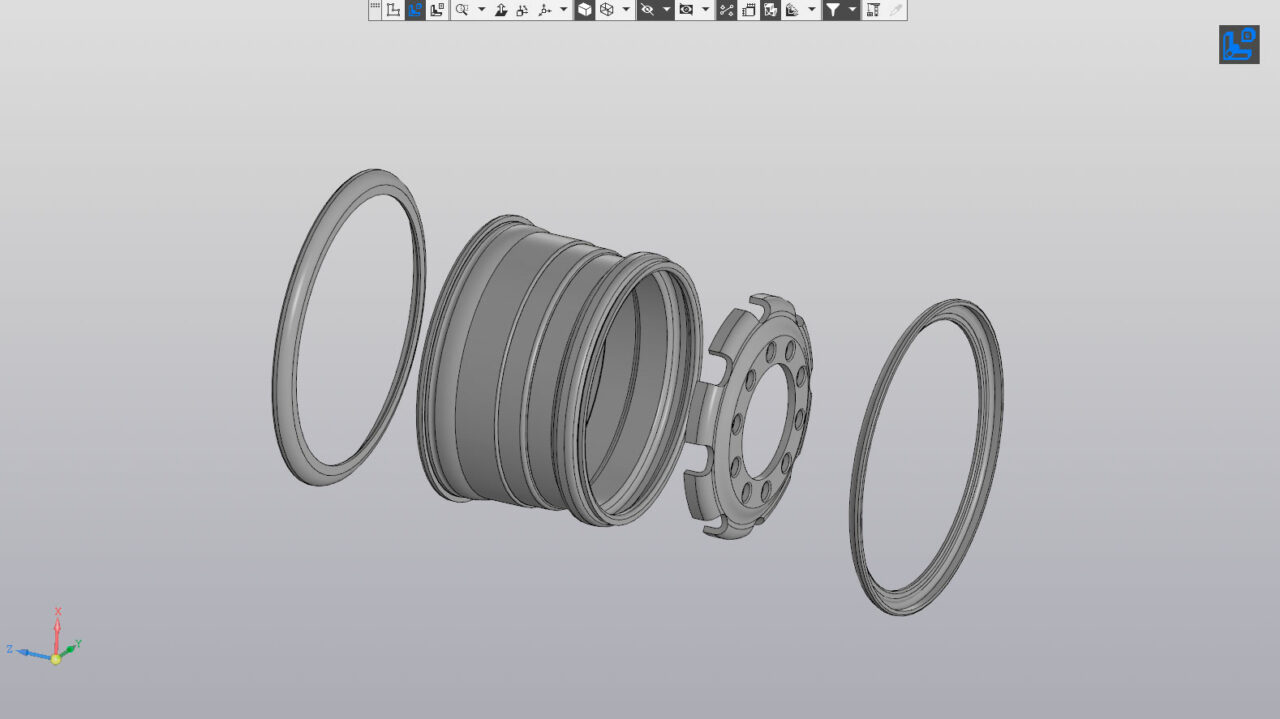The width and height of the screenshot is (1280, 719).
Task: Select the shaded display mode cube icon
Action: (x=584, y=9)
